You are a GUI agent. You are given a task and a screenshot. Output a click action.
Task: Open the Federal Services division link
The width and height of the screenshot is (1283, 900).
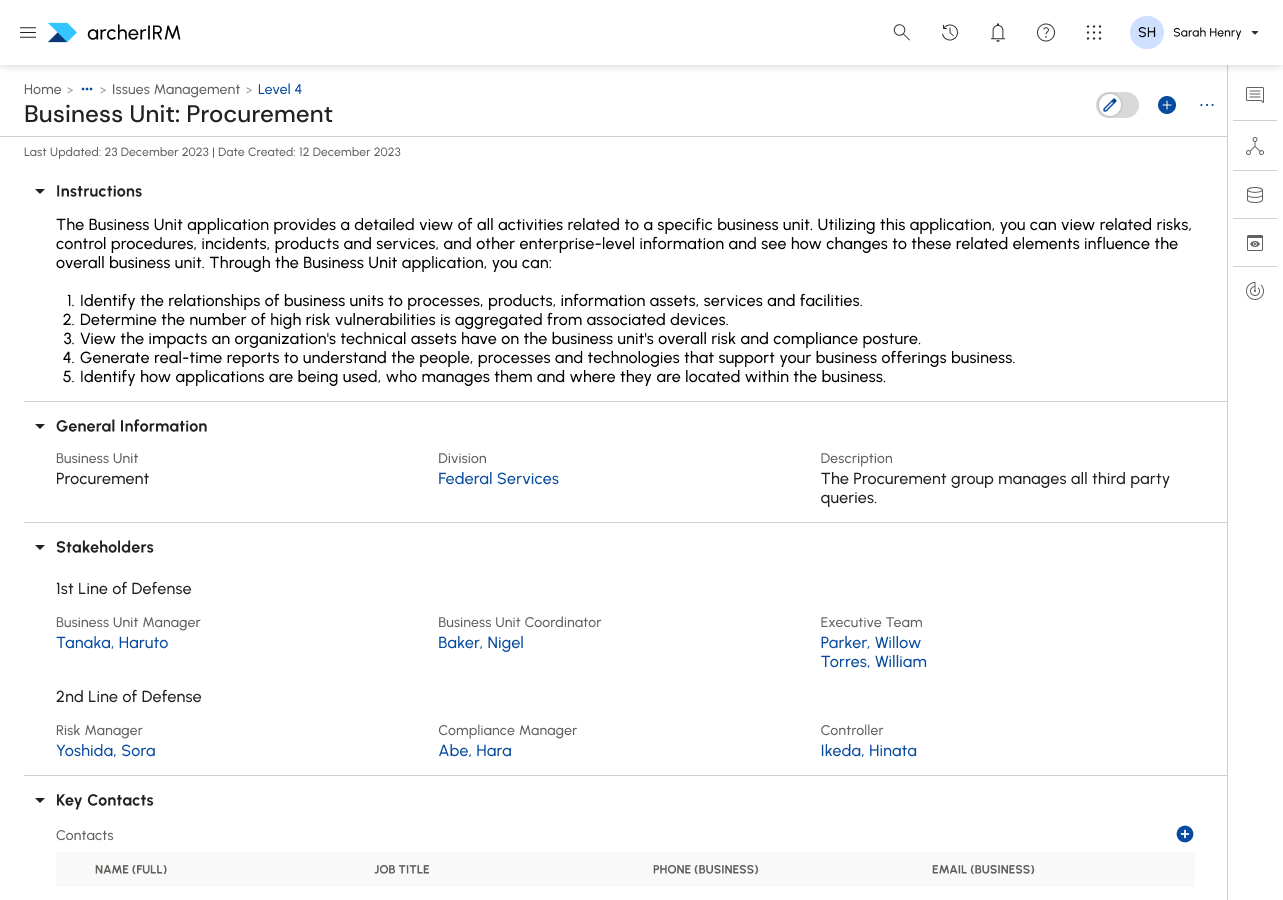pos(498,479)
